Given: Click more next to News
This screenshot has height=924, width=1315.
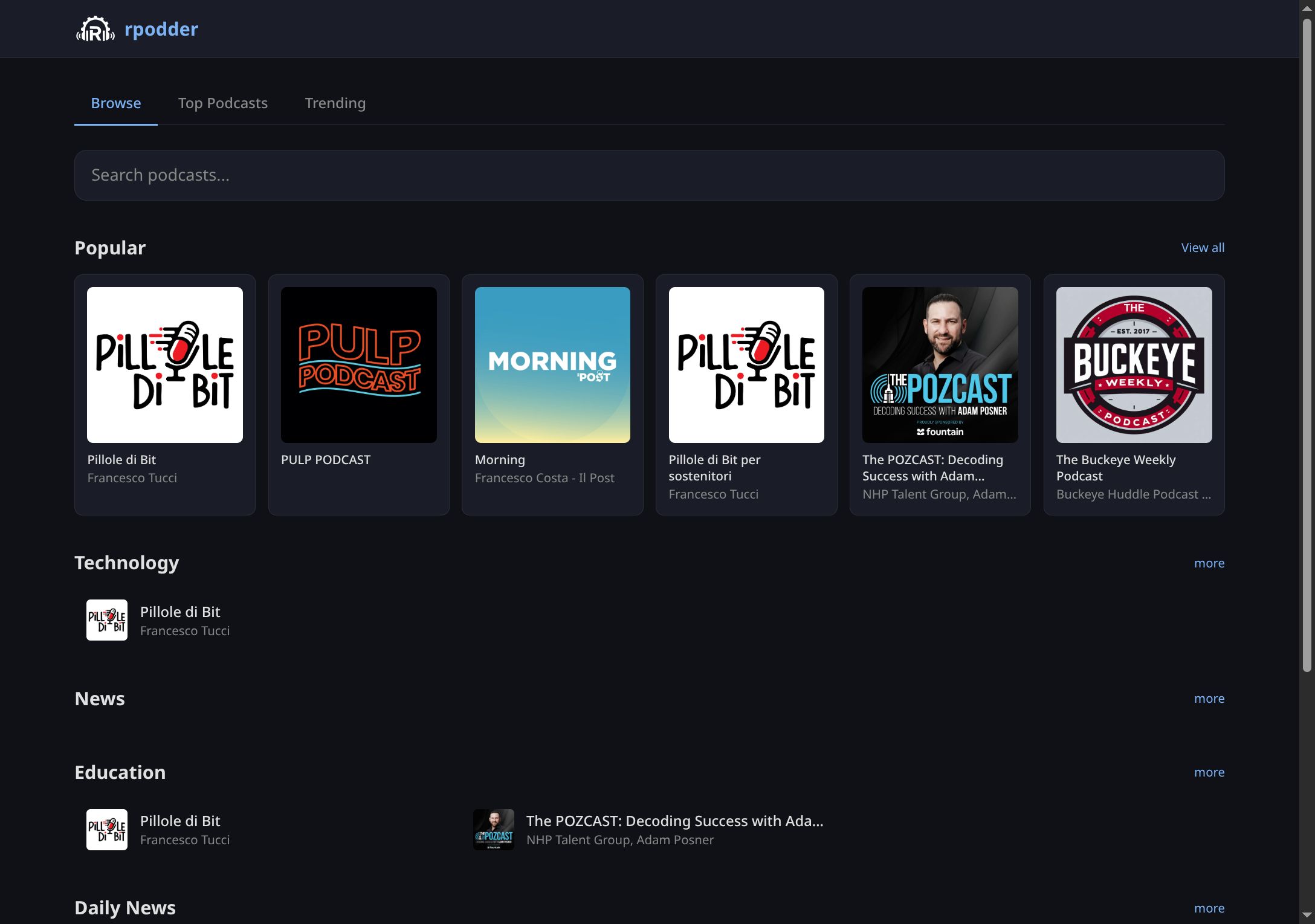Looking at the screenshot, I should tap(1209, 699).
